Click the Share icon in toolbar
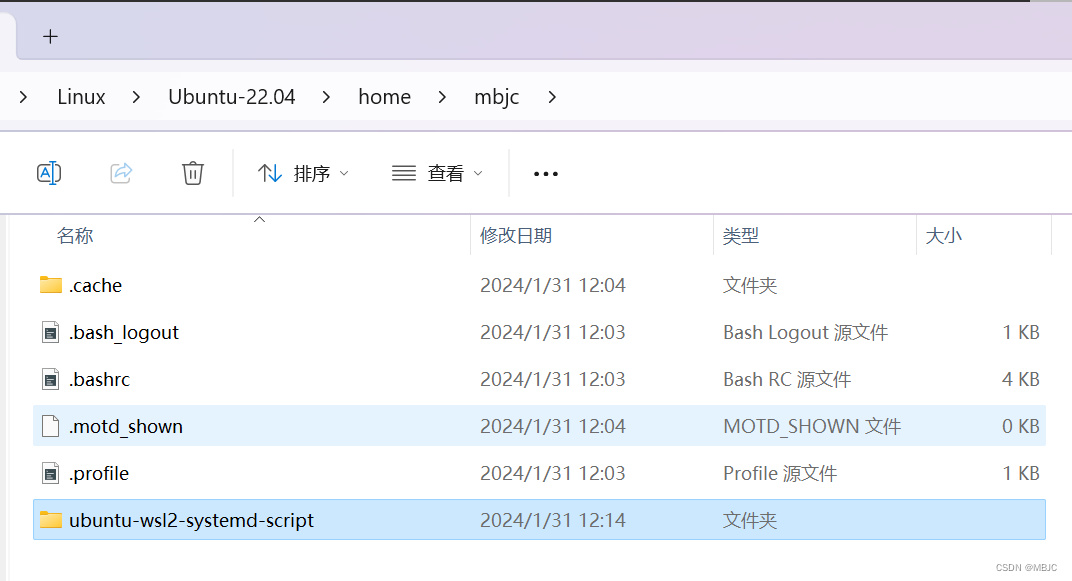This screenshot has height=581, width=1072. pos(121,173)
